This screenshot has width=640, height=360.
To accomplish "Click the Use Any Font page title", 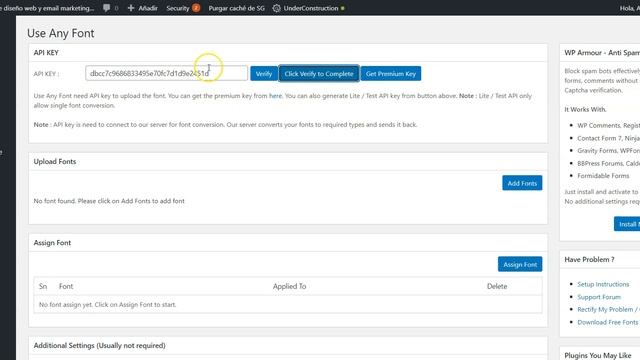I will tap(60, 33).
